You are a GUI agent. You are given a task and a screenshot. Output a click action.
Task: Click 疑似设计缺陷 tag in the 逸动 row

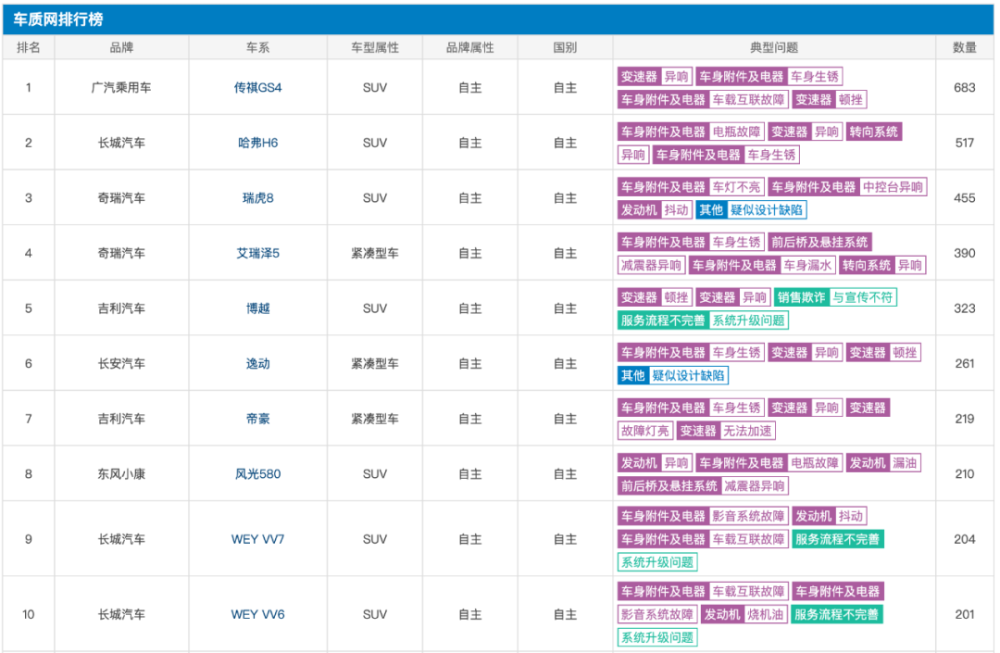click(x=688, y=376)
